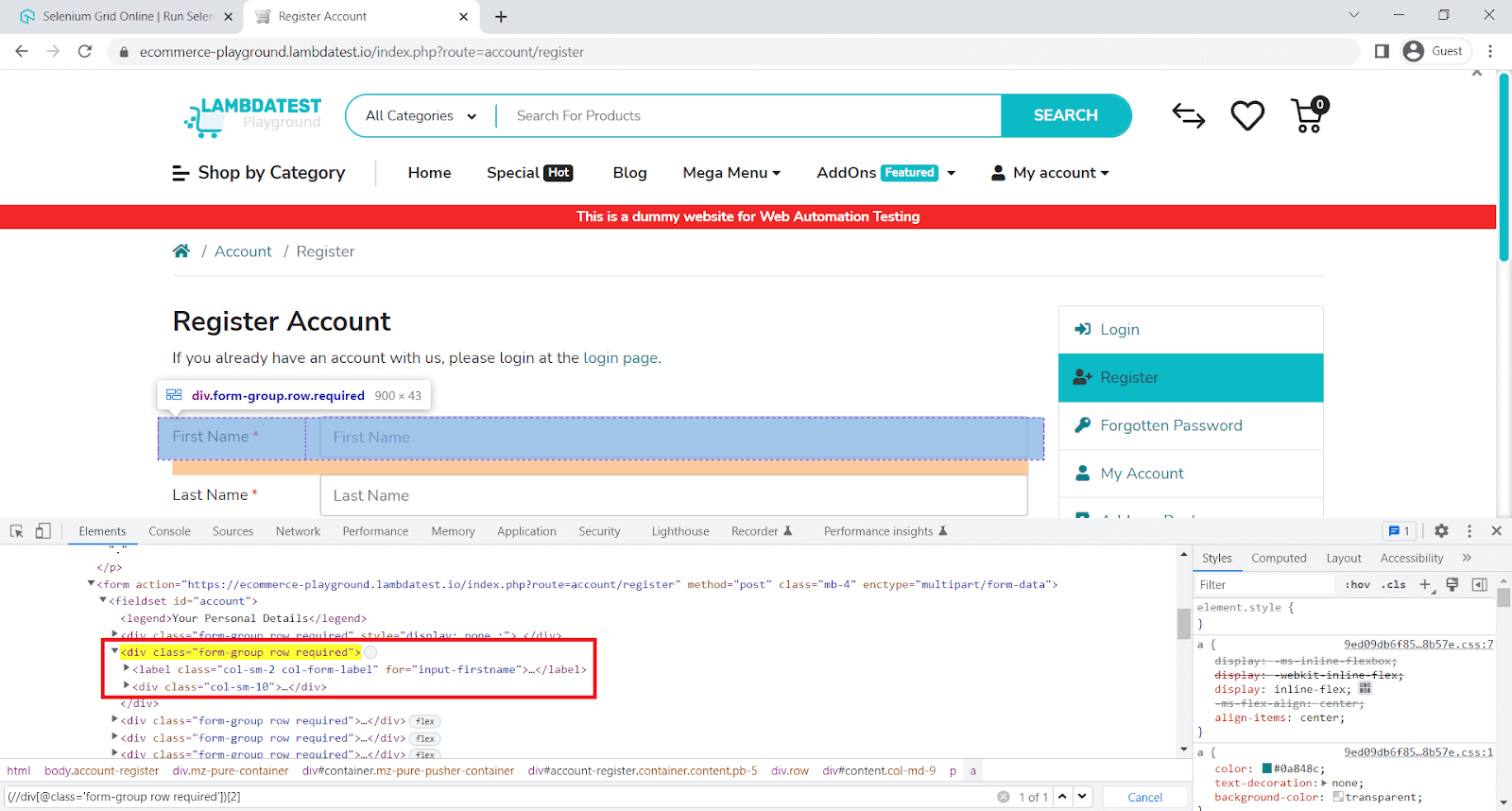Expand the label col-form-label node

[x=127, y=668]
